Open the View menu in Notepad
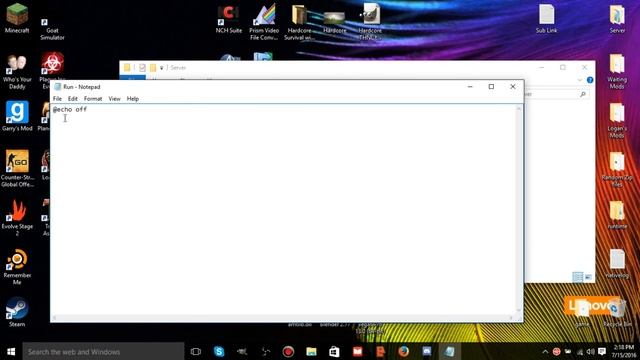Screen dimensions: 640x360 (114, 99)
